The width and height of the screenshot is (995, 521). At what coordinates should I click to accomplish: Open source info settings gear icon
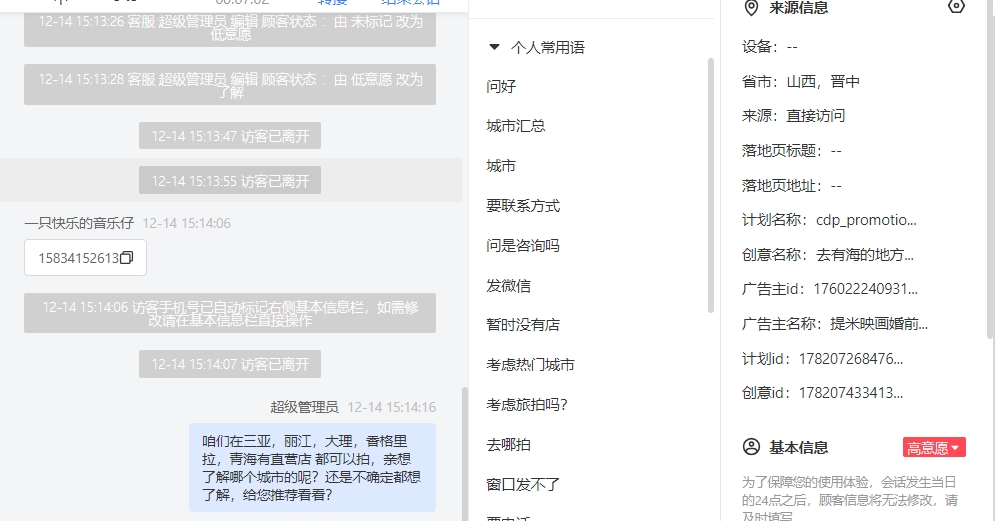[x=956, y=7]
